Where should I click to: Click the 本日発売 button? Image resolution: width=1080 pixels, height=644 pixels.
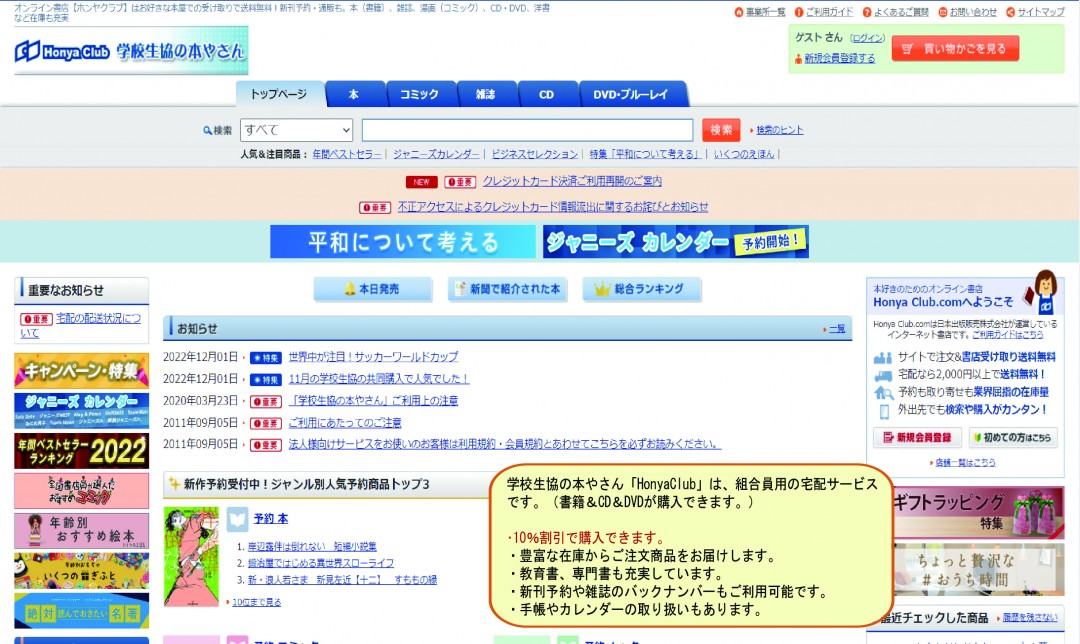[x=373, y=289]
